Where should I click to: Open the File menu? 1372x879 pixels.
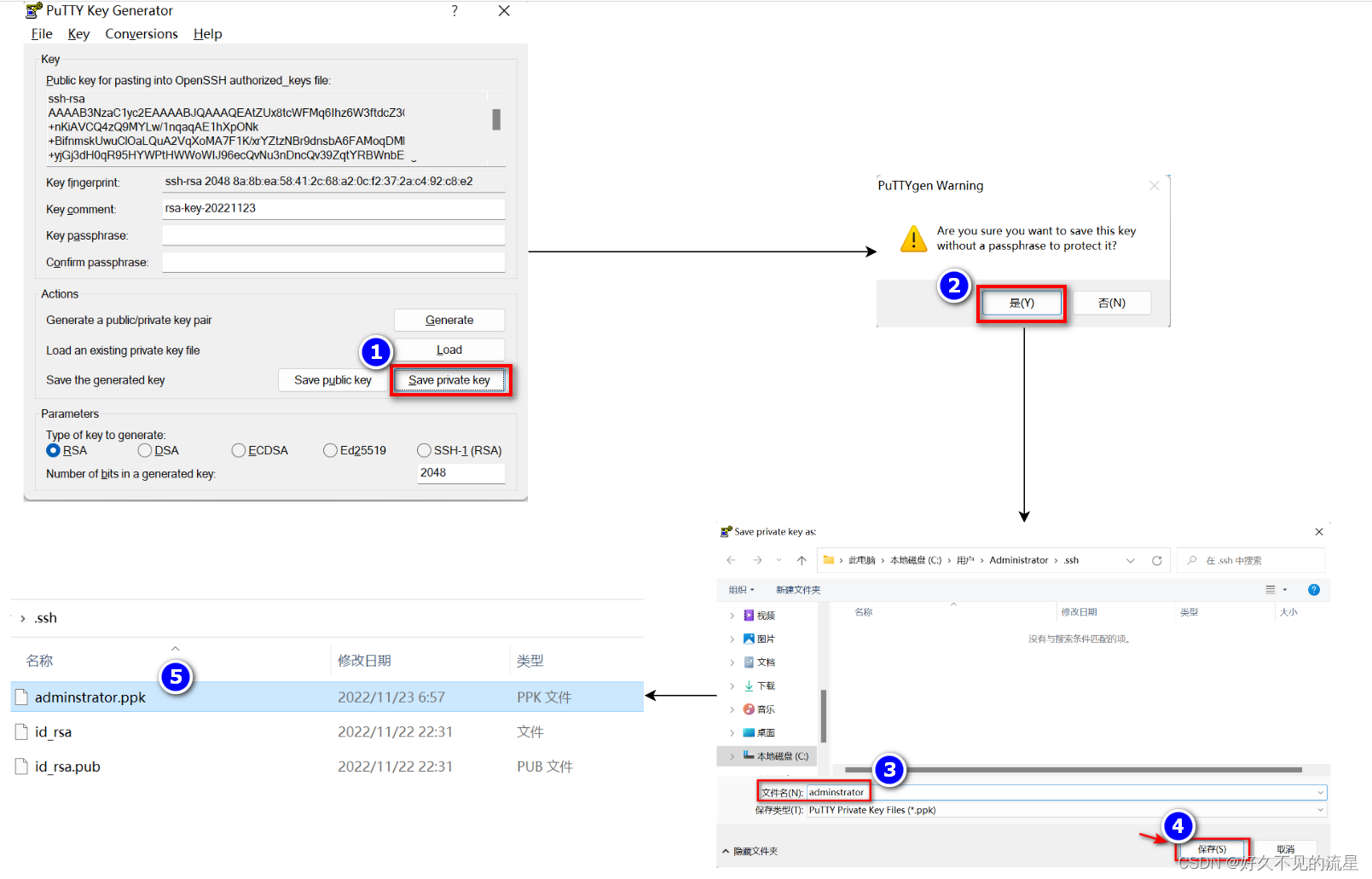(42, 34)
